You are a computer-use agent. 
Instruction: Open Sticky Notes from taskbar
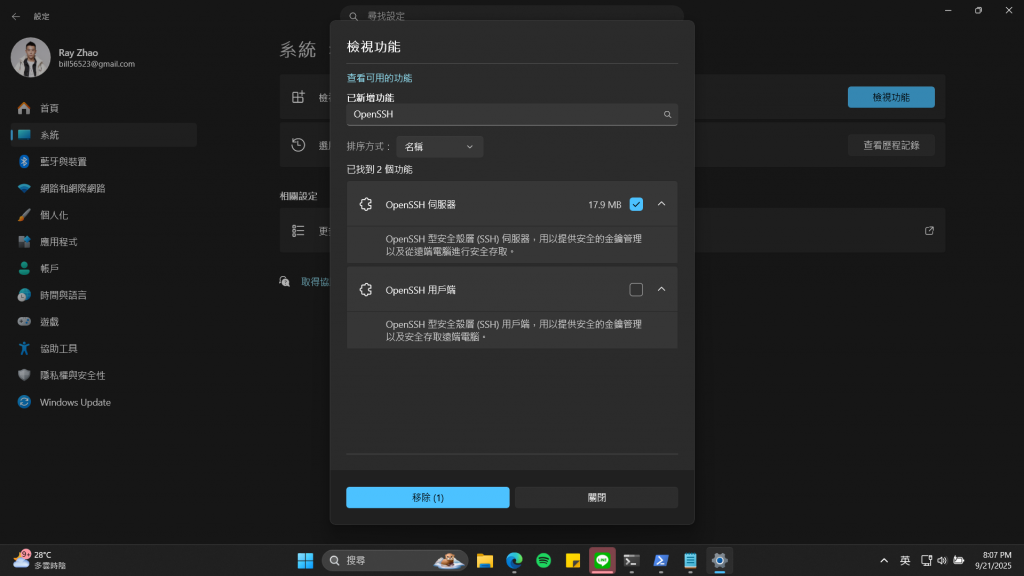(x=573, y=560)
